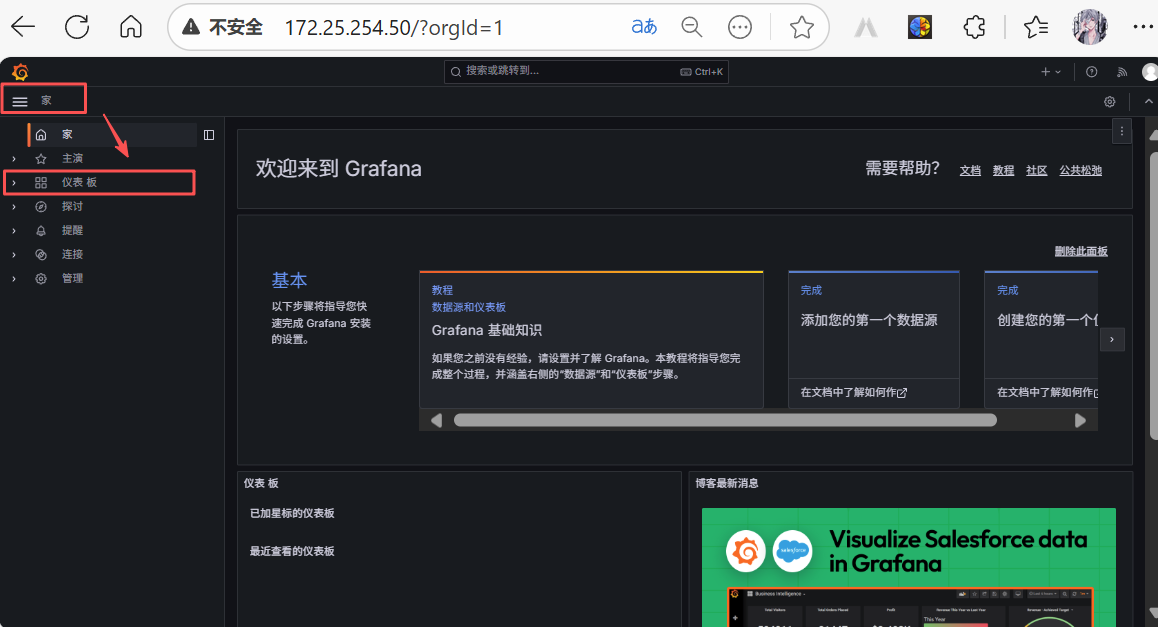Open the translate page icon in address bar

click(x=644, y=27)
